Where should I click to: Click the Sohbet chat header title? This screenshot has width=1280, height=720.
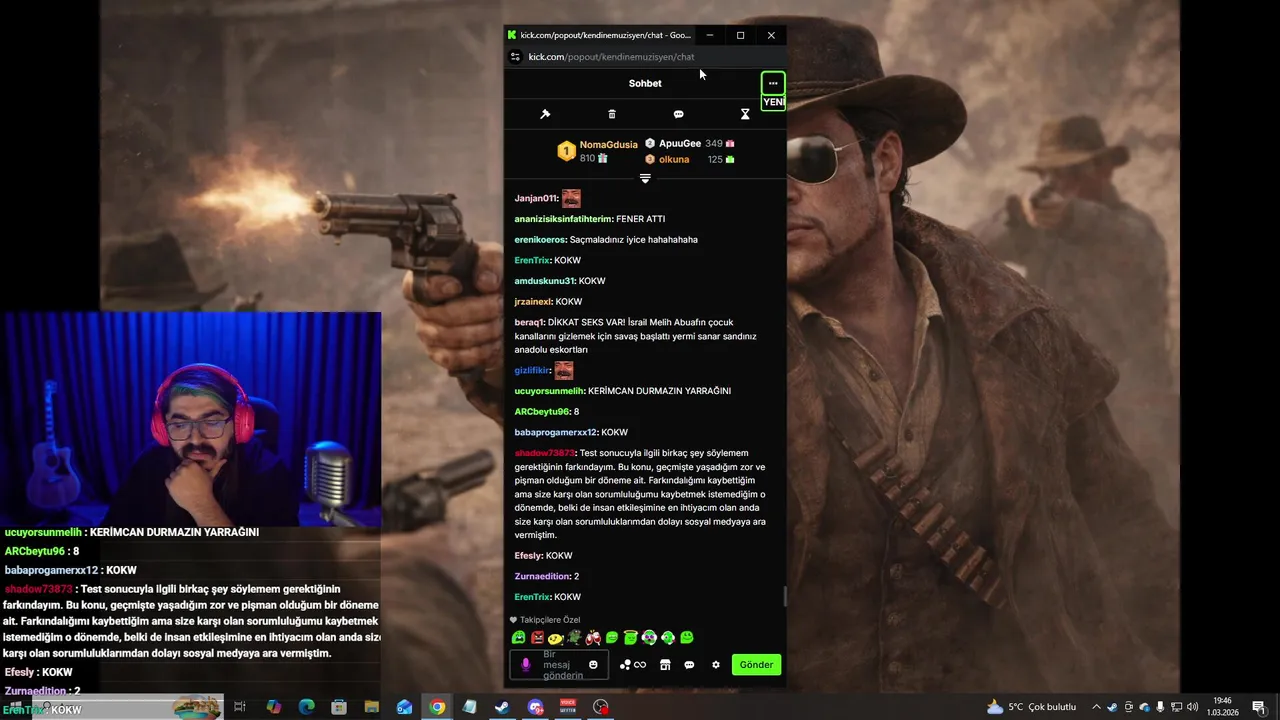coord(645,83)
